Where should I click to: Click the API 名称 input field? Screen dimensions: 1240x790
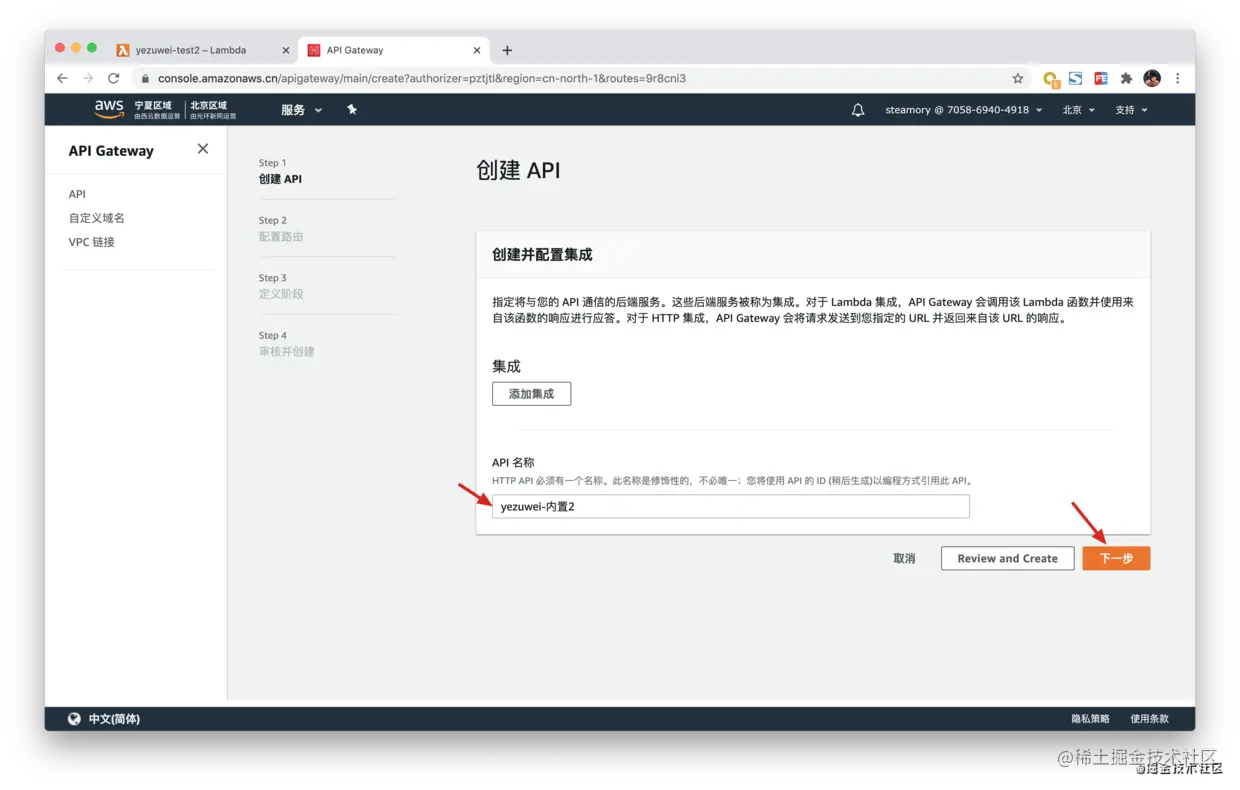(x=731, y=506)
